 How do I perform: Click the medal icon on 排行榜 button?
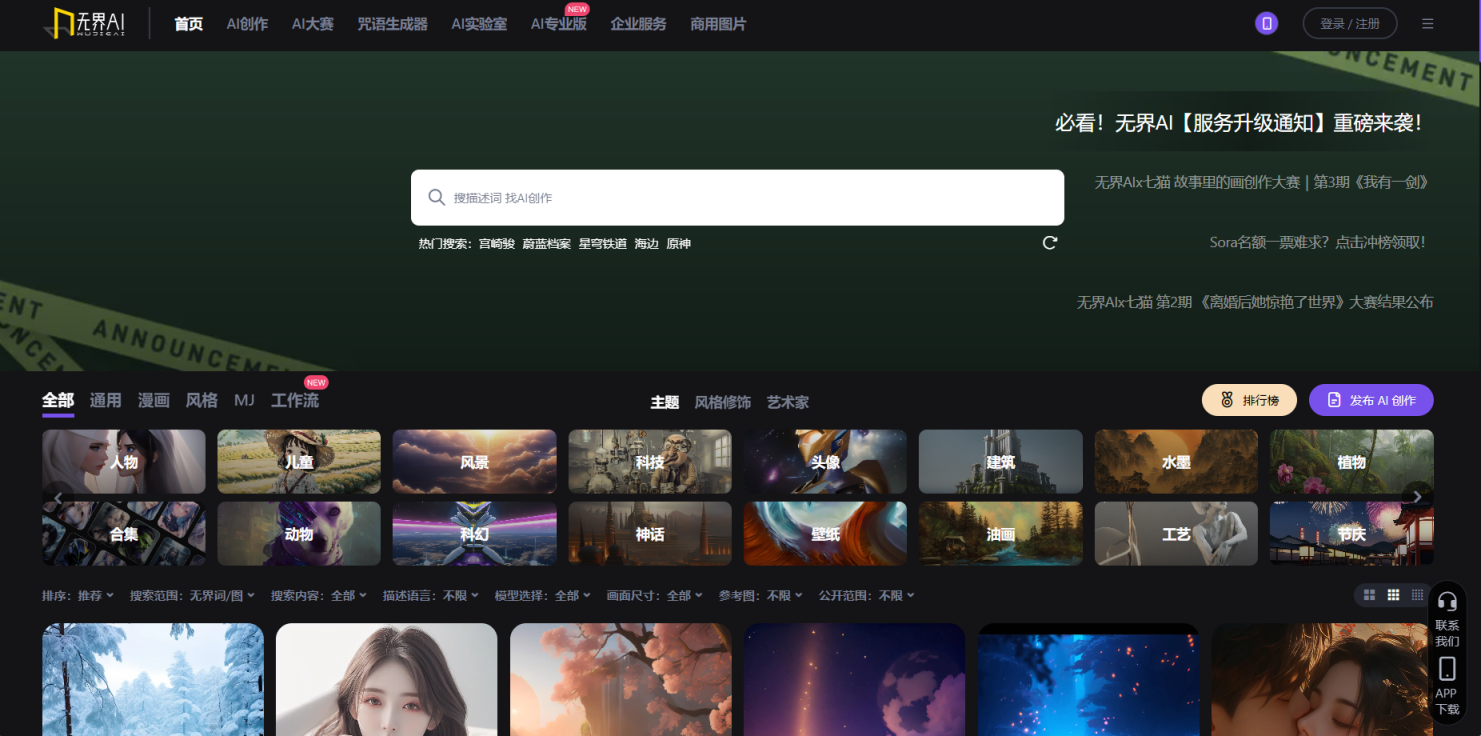point(1227,399)
